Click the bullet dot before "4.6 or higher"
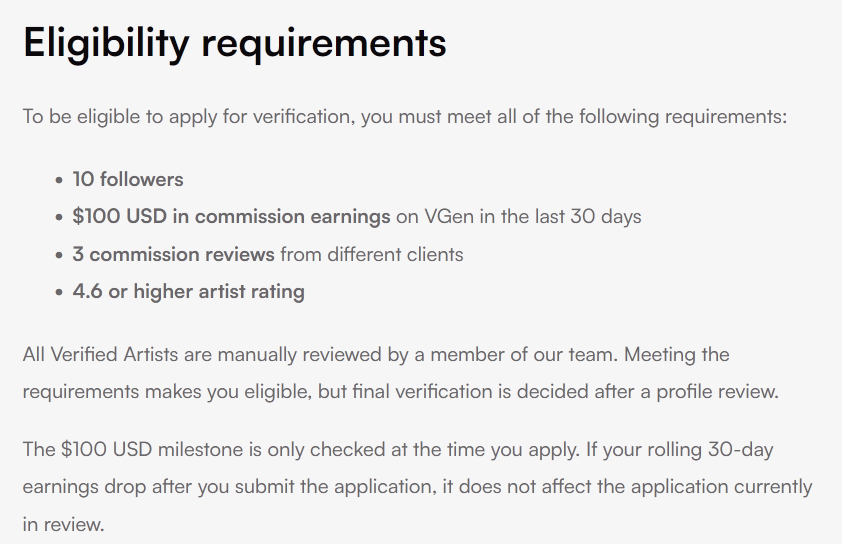The width and height of the screenshot is (842, 544). [x=59, y=293]
